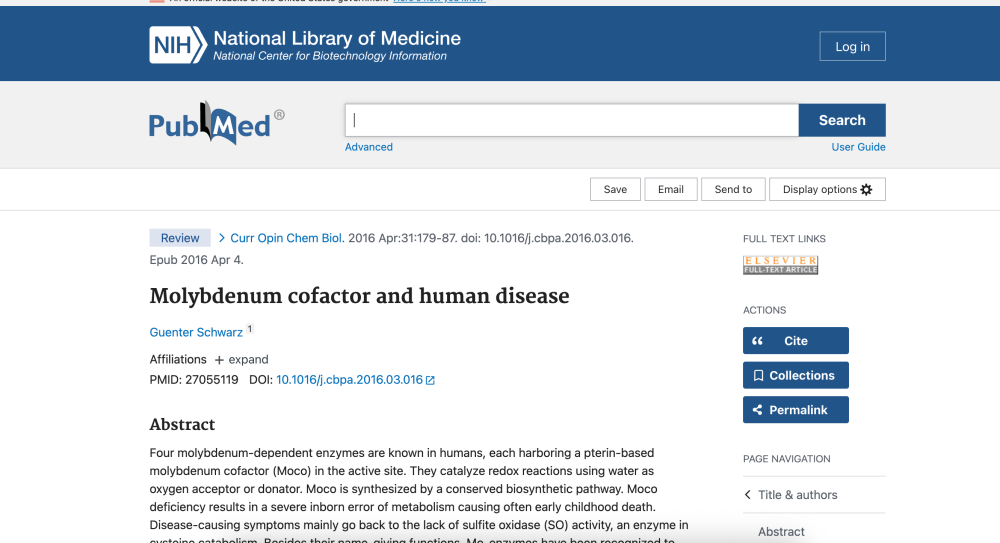Click the National Library of Medicine title
Image resolution: width=1000 pixels, height=543 pixels.
pyautogui.click(x=337, y=38)
